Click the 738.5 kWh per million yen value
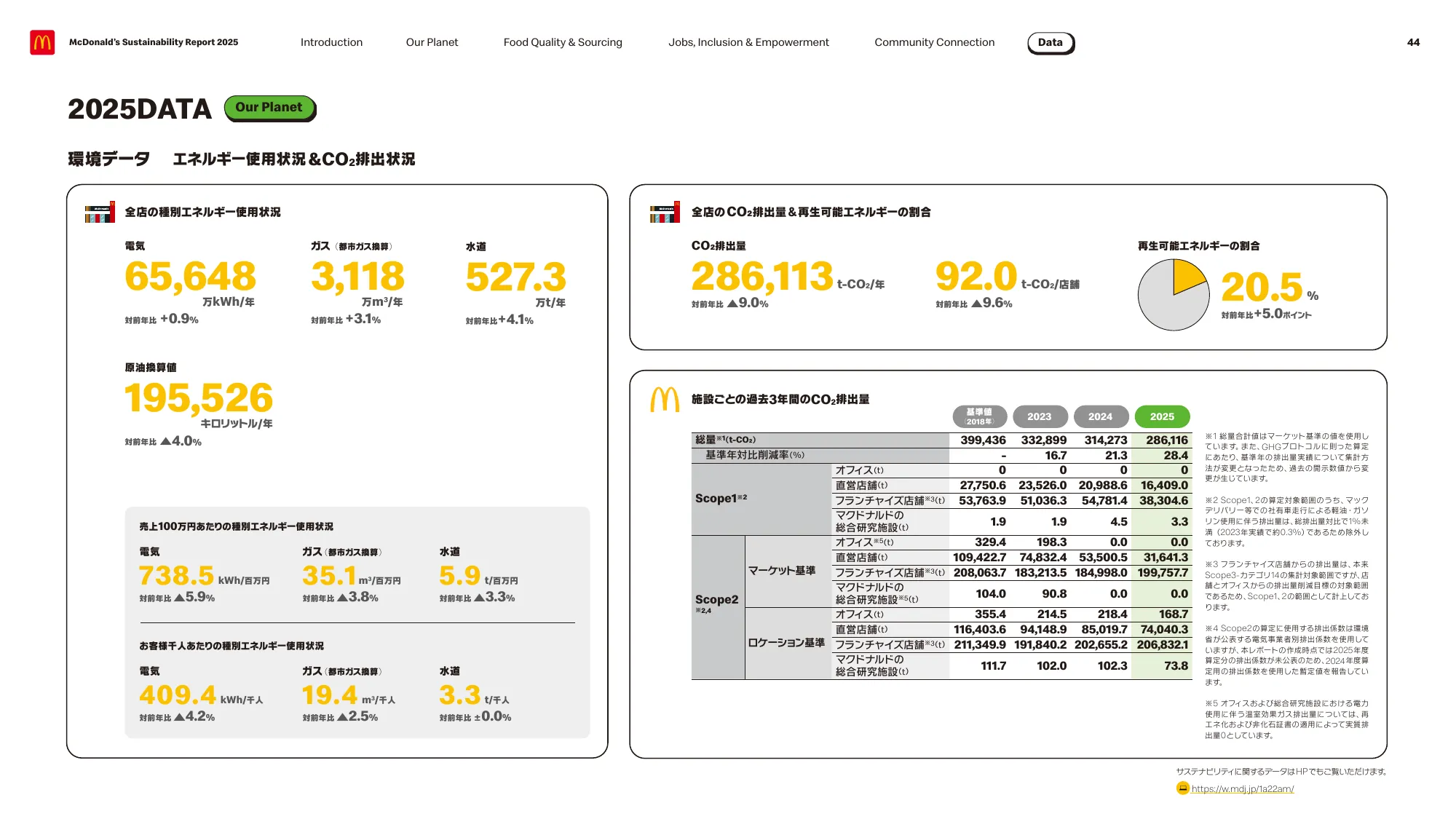Screen dimensions: 1456x819 click(x=176, y=576)
